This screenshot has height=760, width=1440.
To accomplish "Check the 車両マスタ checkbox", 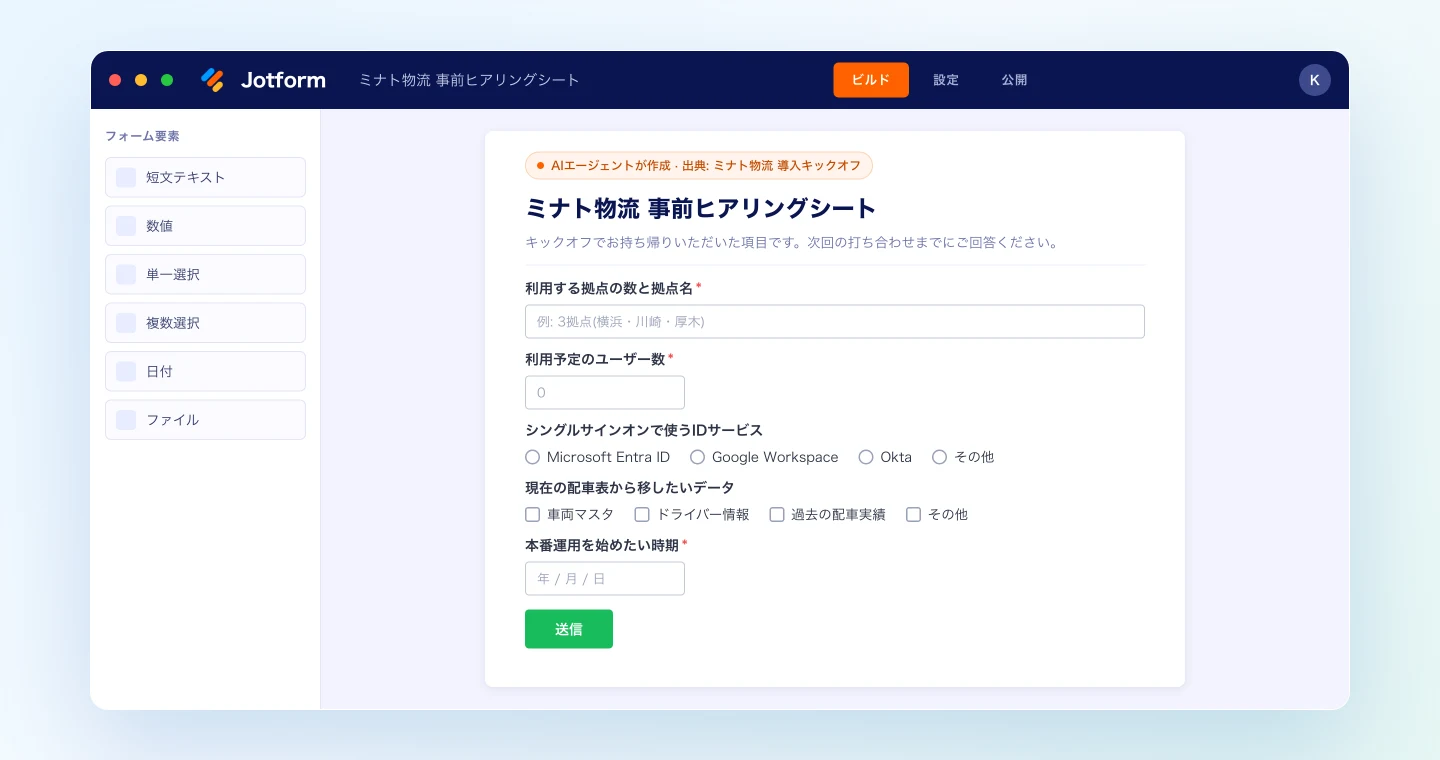I will (x=533, y=514).
